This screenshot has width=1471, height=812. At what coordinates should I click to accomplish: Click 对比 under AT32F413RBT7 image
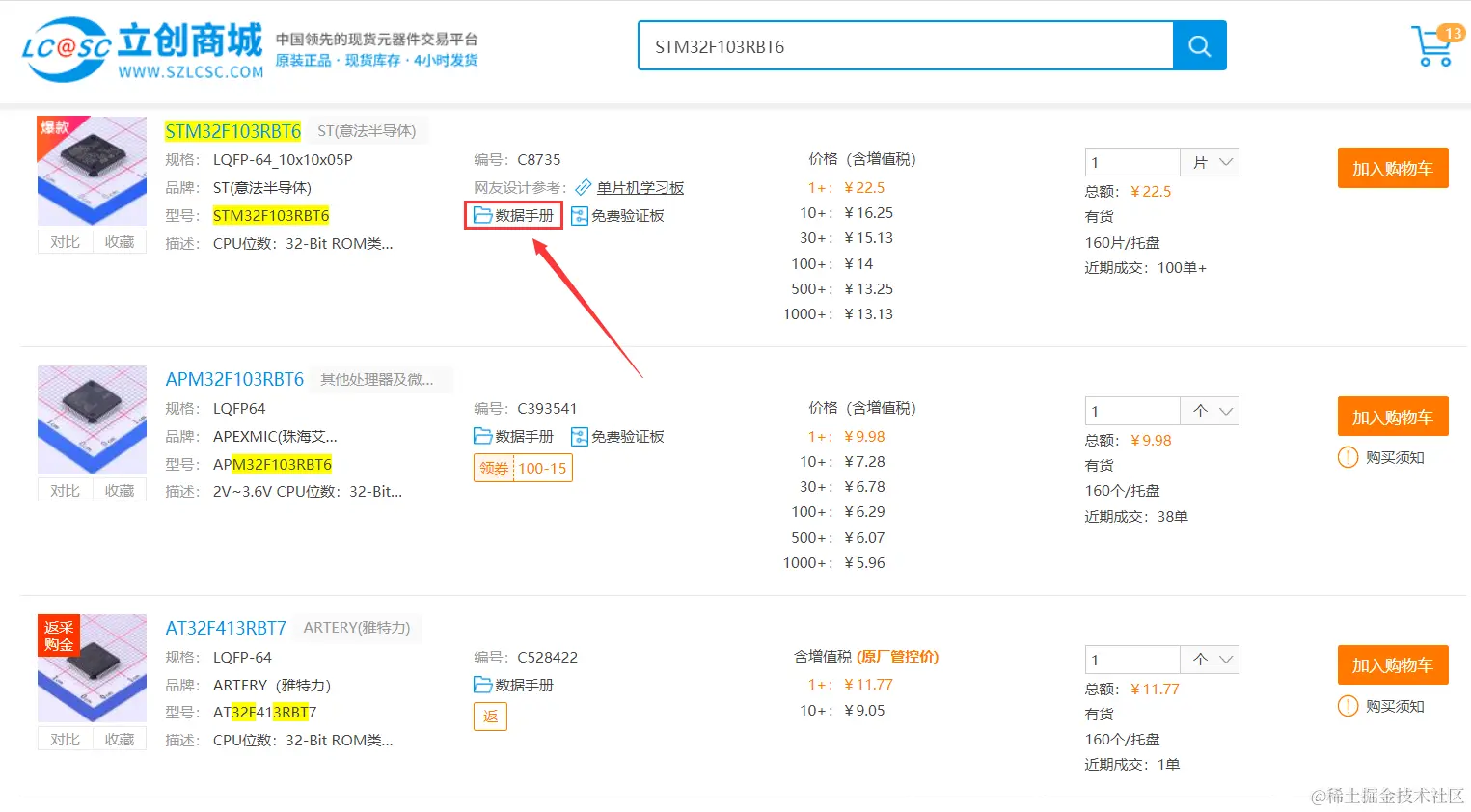65,740
